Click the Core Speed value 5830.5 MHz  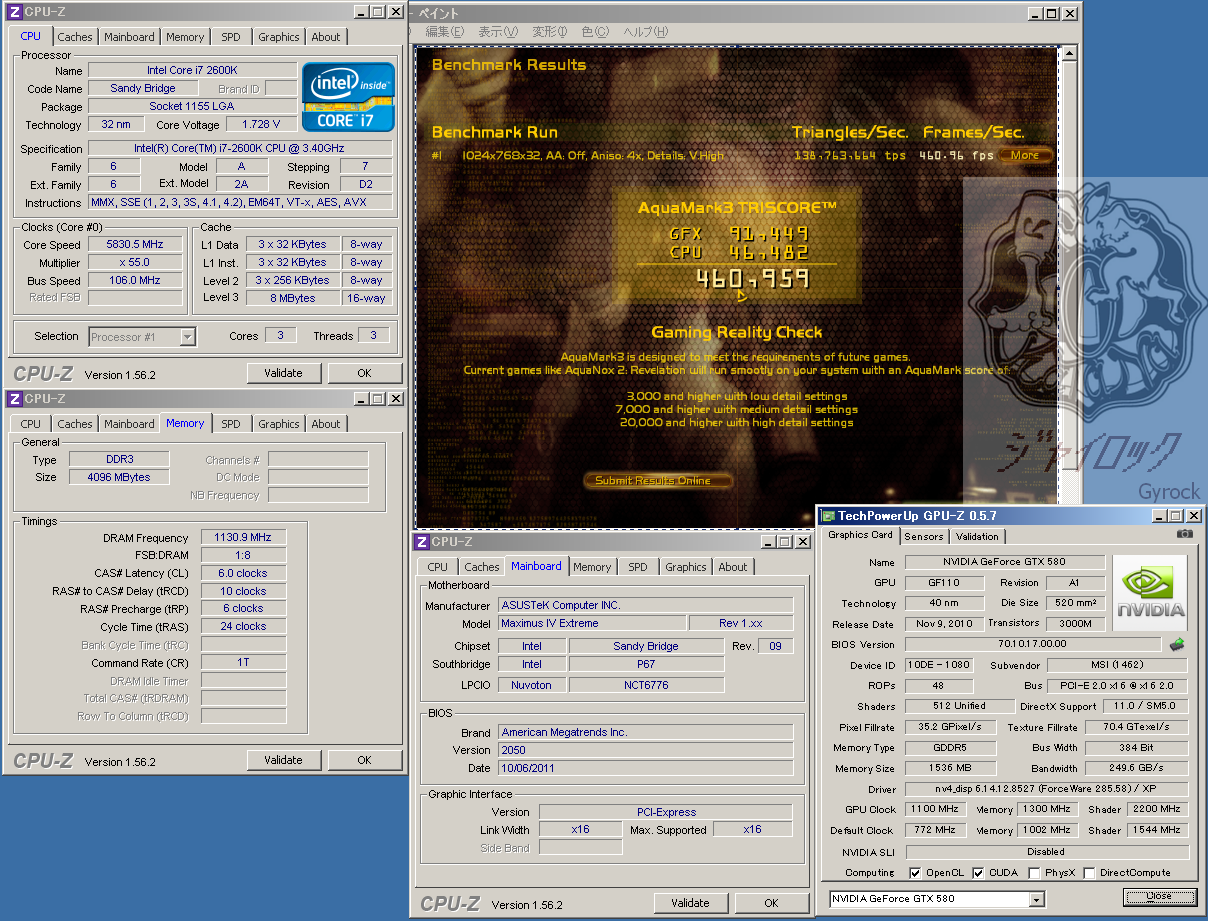136,244
